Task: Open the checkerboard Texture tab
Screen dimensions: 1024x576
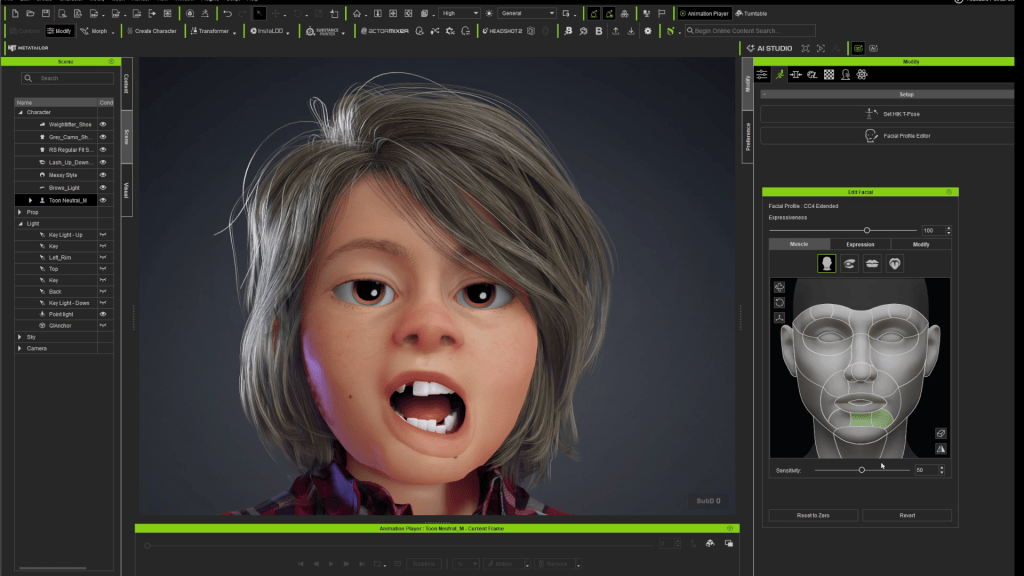Action: click(x=829, y=74)
